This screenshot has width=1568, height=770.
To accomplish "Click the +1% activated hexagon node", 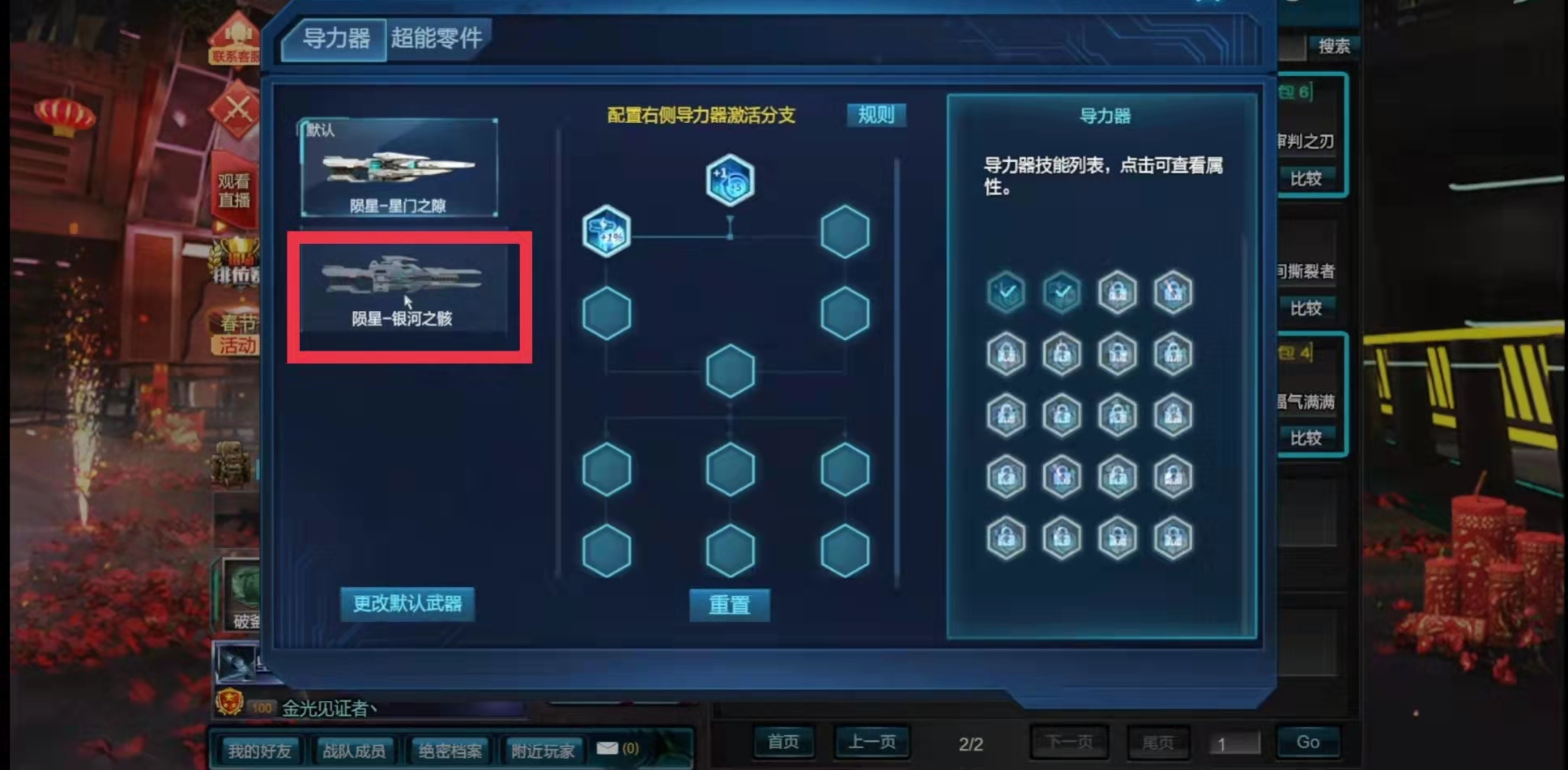I will pos(607,232).
